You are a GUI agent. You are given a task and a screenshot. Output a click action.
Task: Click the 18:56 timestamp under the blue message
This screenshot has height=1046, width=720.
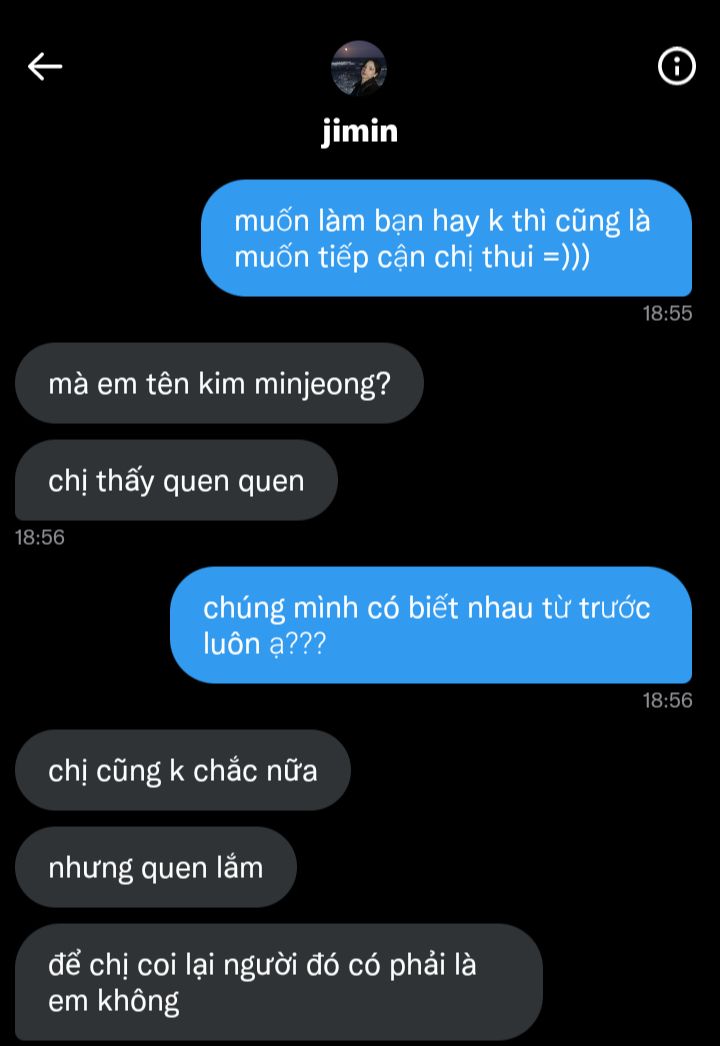[x=667, y=700]
